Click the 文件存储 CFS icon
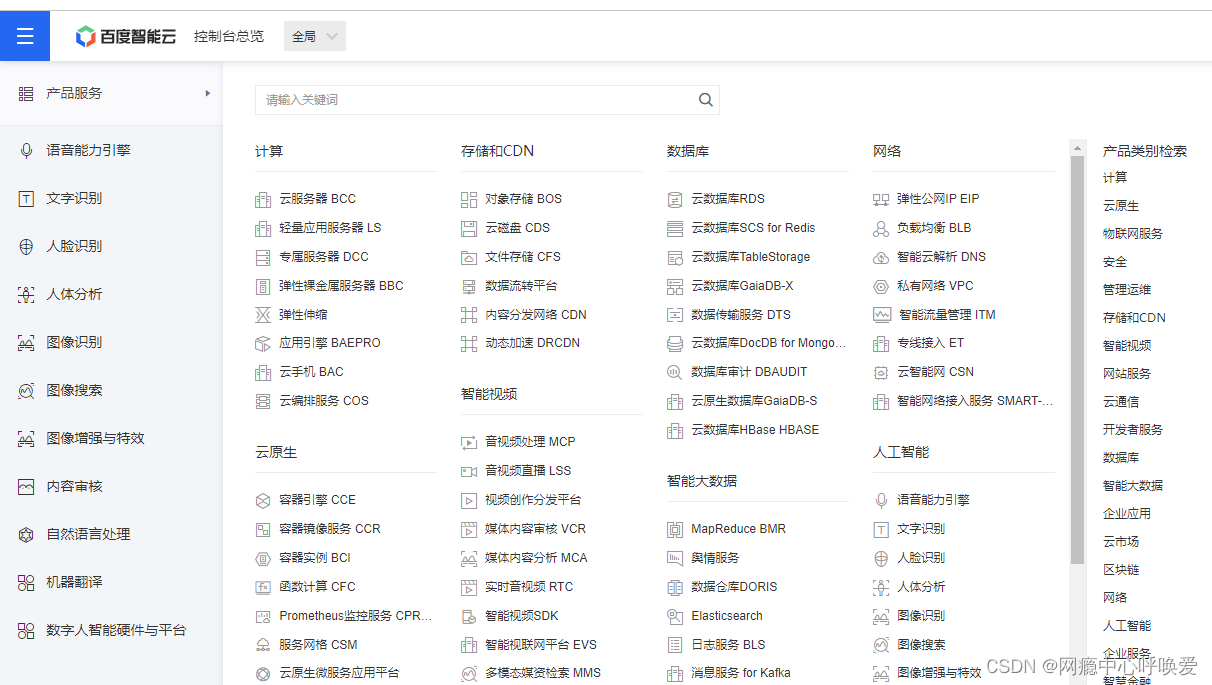This screenshot has width=1212, height=685. click(x=469, y=257)
